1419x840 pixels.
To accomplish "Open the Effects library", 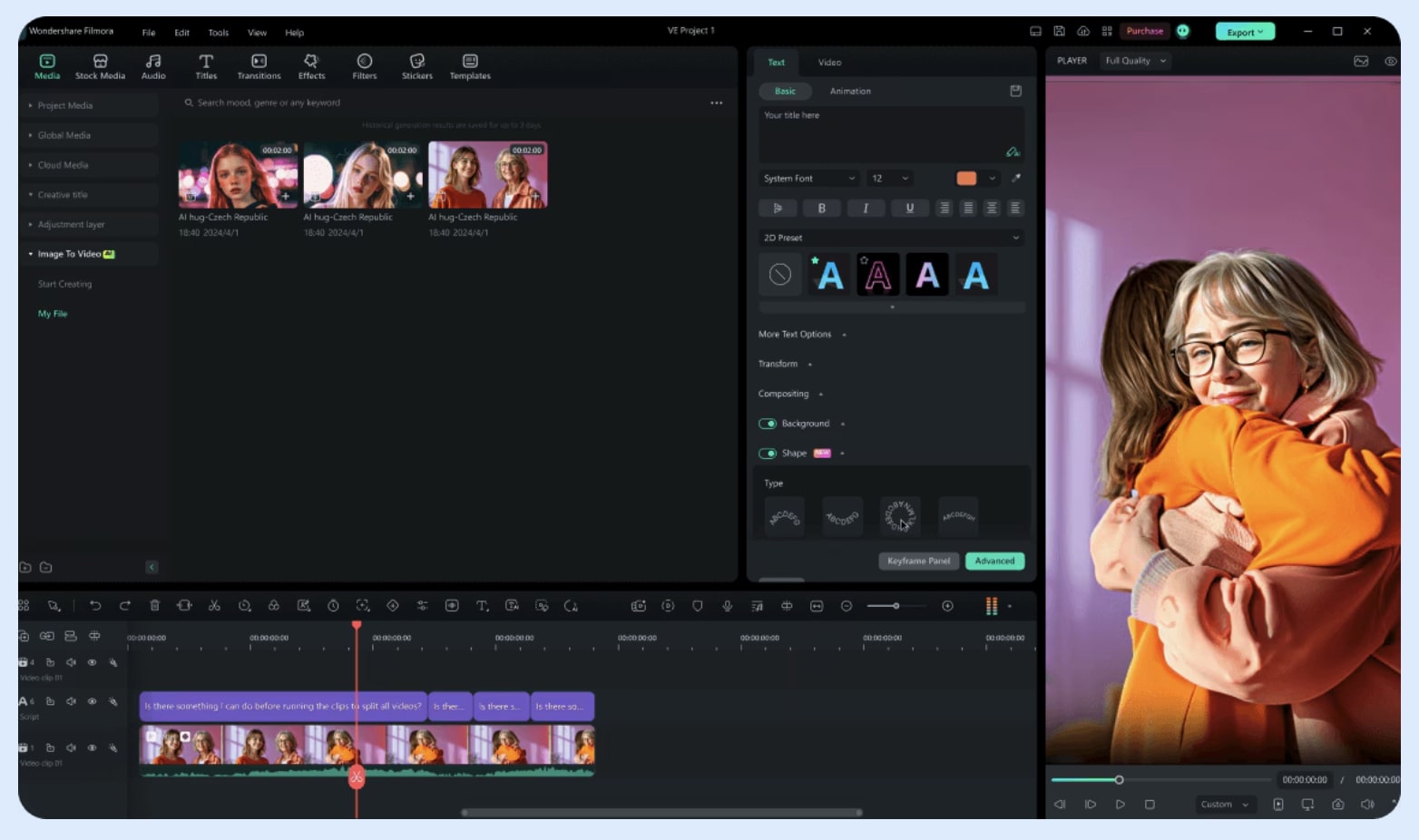I will coord(311,66).
